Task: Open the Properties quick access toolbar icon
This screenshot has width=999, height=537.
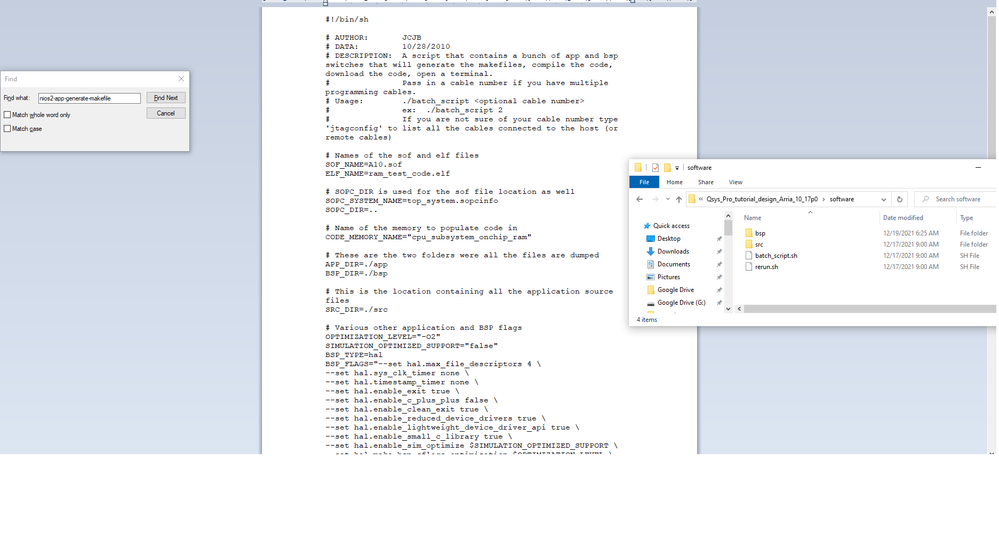Action: tap(655, 168)
